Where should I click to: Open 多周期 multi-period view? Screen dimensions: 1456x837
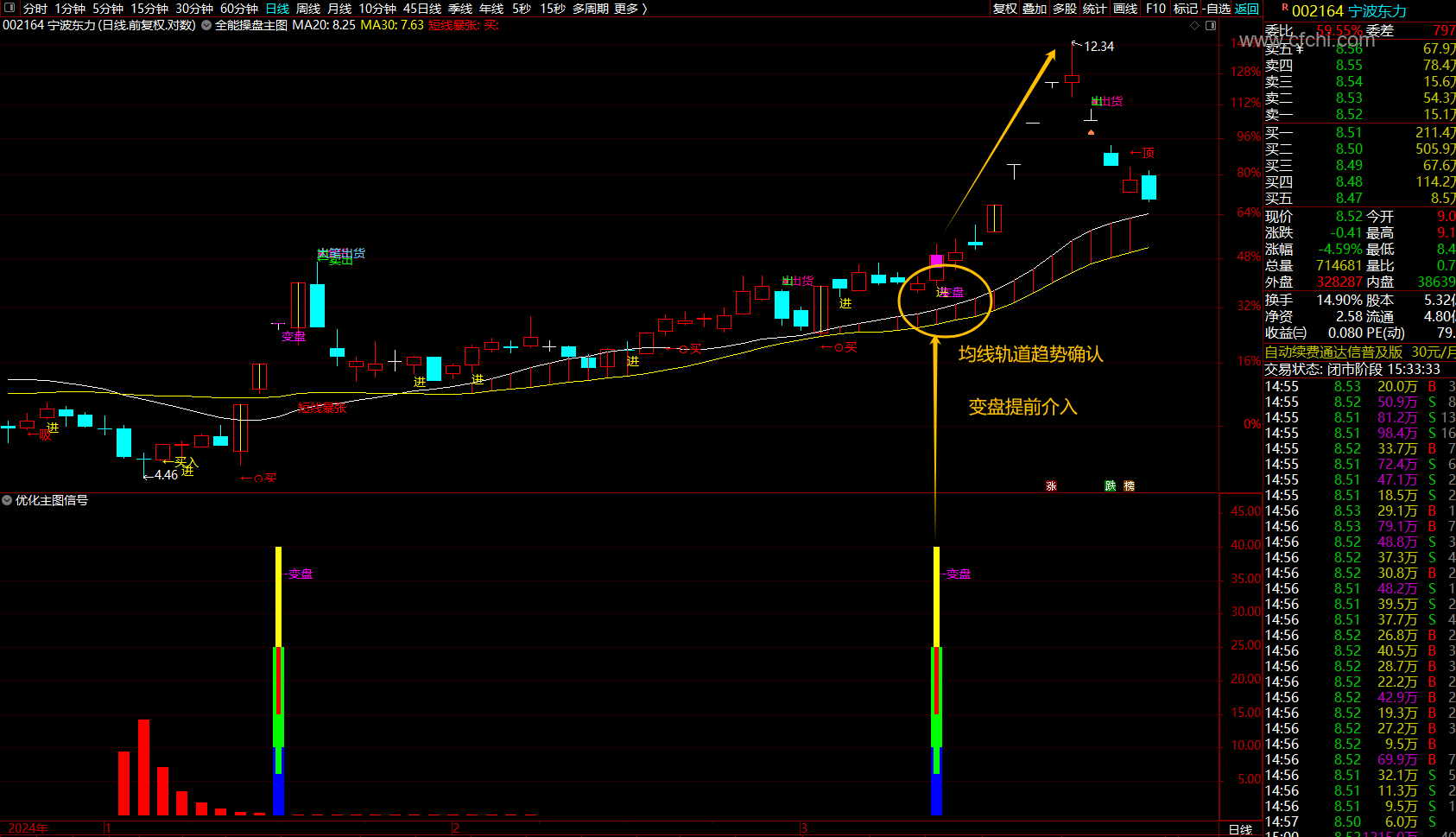point(591,8)
